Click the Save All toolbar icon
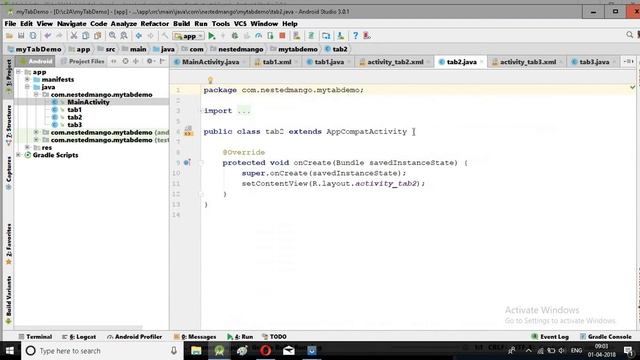 (21, 36)
